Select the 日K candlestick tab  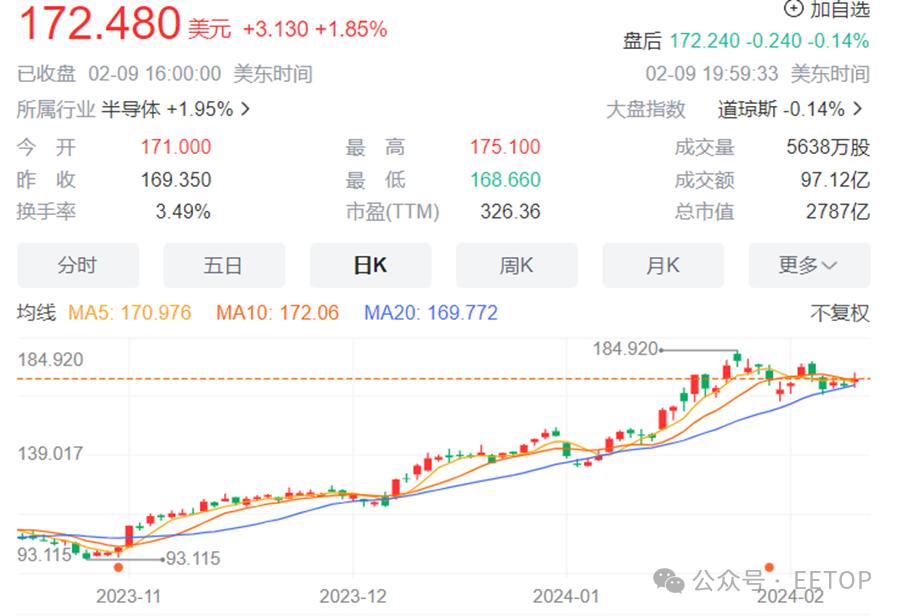(370, 265)
